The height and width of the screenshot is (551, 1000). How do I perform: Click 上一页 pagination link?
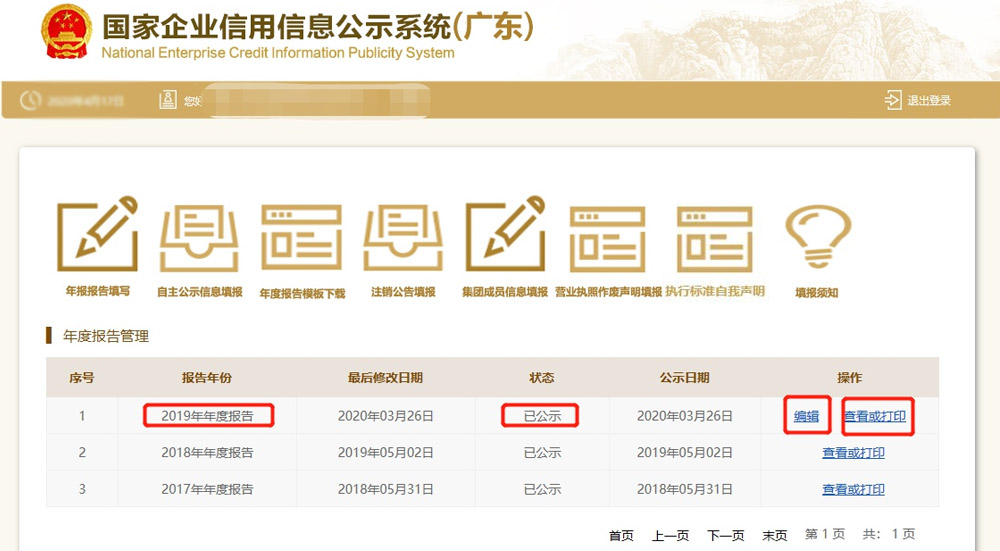[x=670, y=535]
